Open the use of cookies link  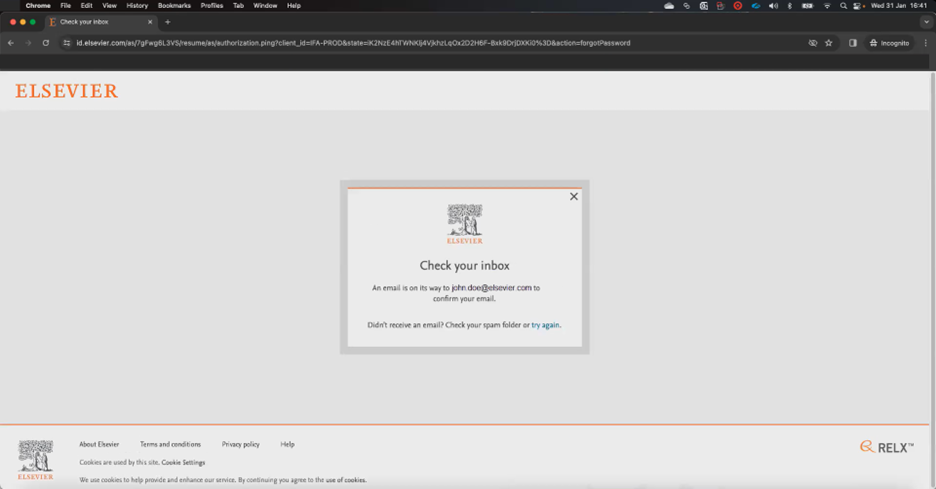346,480
